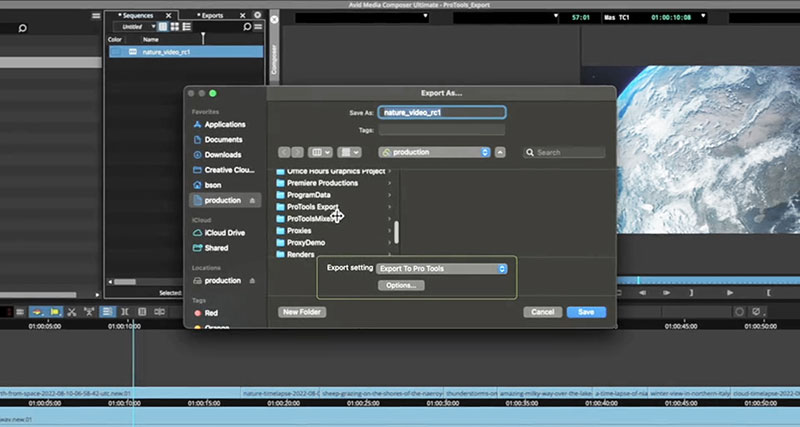This screenshot has height=427, width=800.
Task: Toggle the lift/overwrite red segment mode
Action: coord(37,312)
